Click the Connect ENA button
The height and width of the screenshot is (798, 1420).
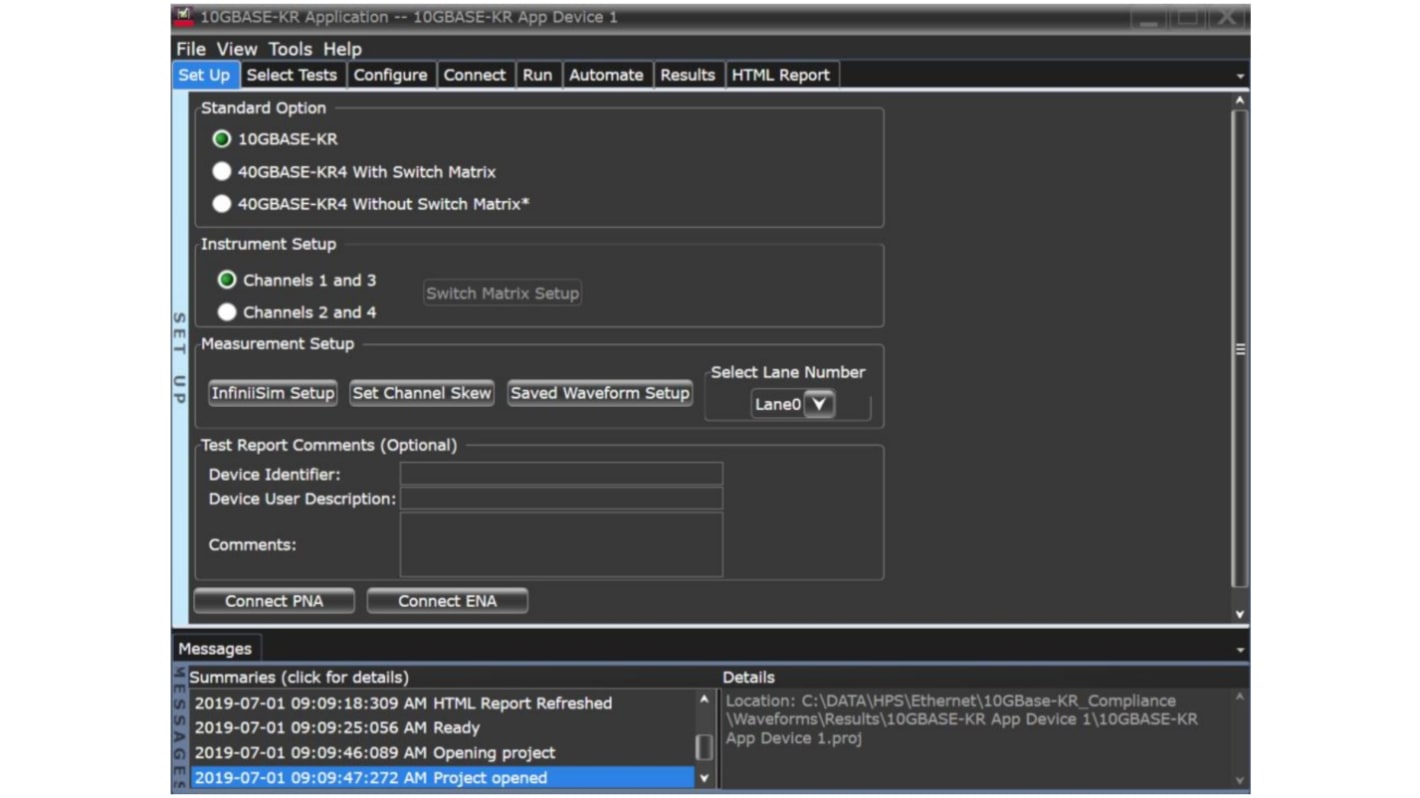pyautogui.click(x=447, y=601)
